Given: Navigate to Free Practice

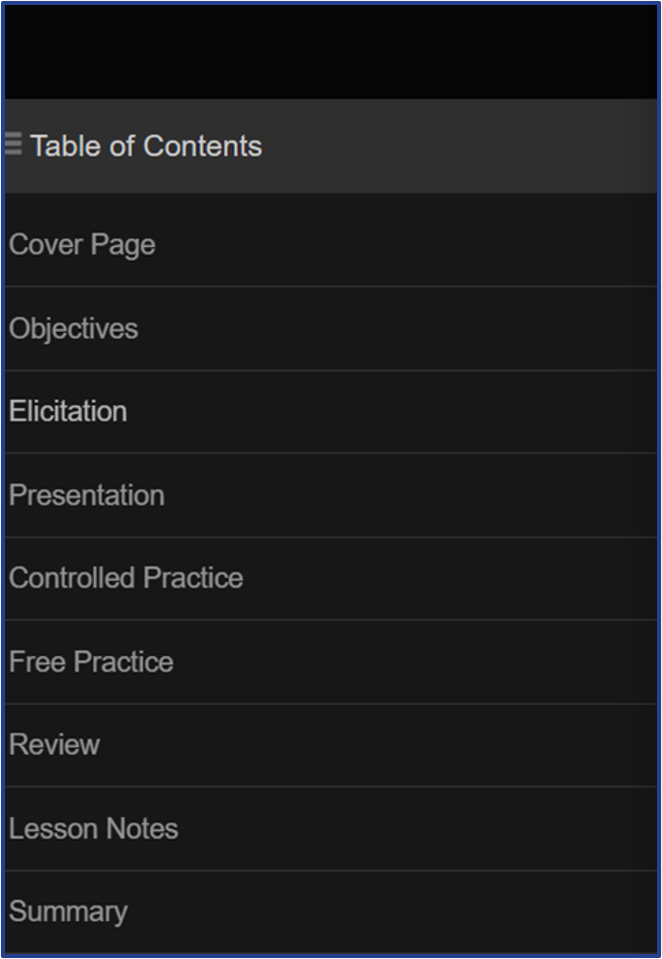Looking at the screenshot, I should coord(91,662).
